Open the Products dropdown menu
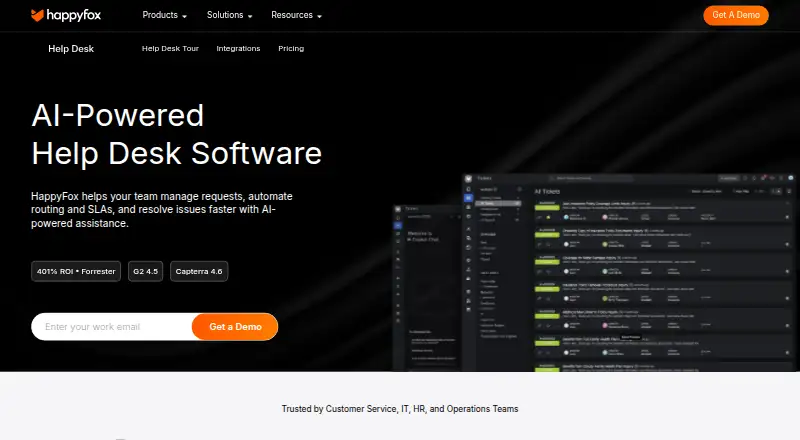The image size is (800, 440). [164, 15]
